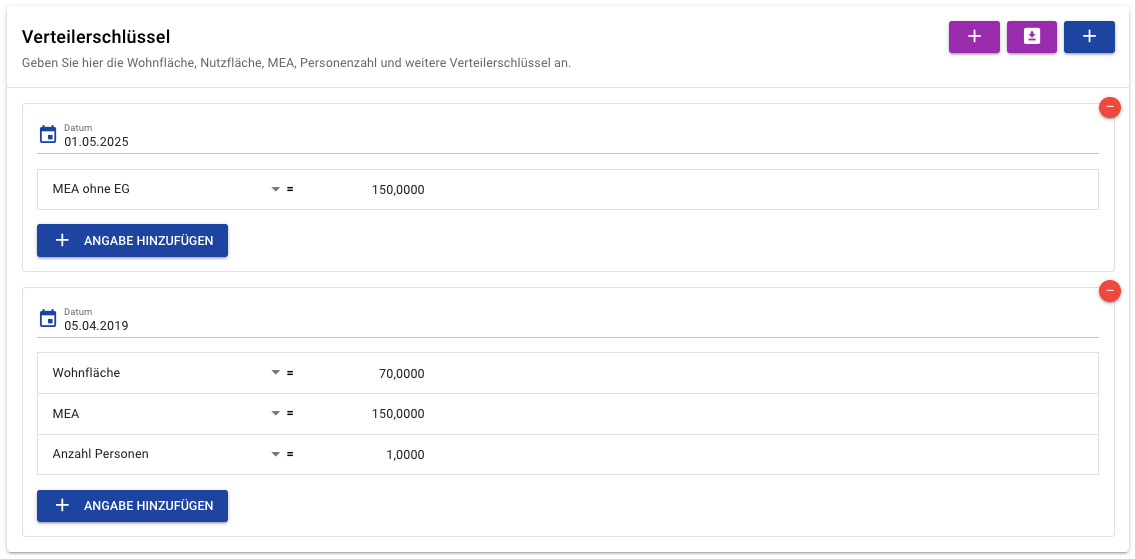Edit the MEA ohne EG value 150,0000
The height and width of the screenshot is (559, 1135).
point(362,190)
